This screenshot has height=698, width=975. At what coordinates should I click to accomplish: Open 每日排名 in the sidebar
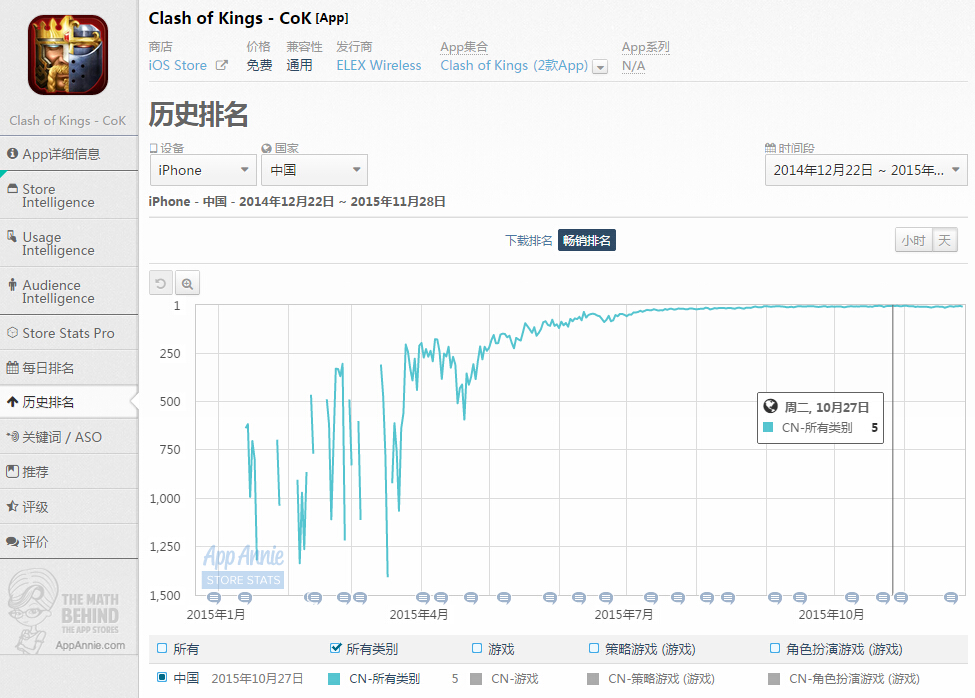coord(69,367)
